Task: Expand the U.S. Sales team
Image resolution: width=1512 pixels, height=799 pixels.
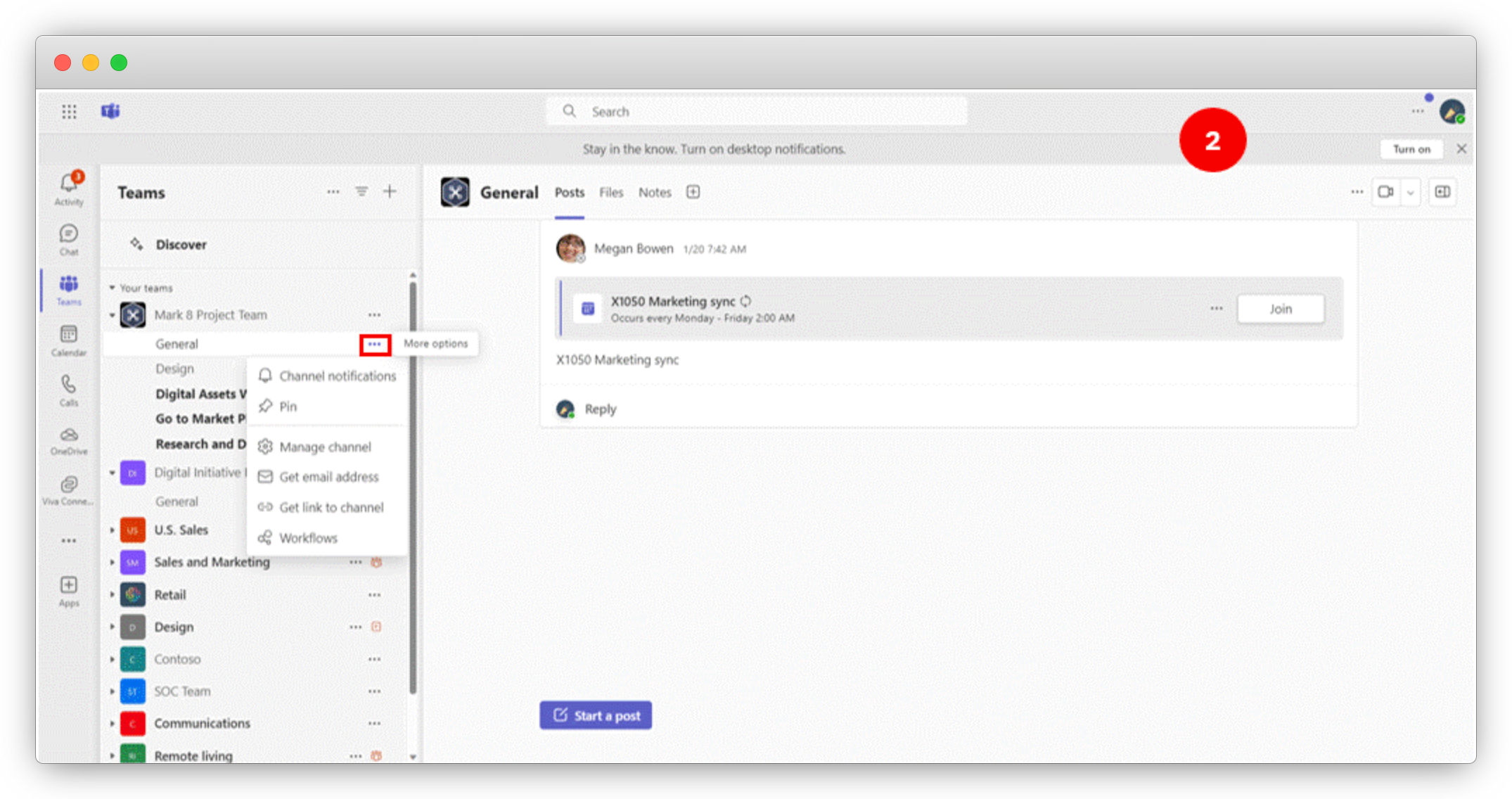Action: point(113,530)
